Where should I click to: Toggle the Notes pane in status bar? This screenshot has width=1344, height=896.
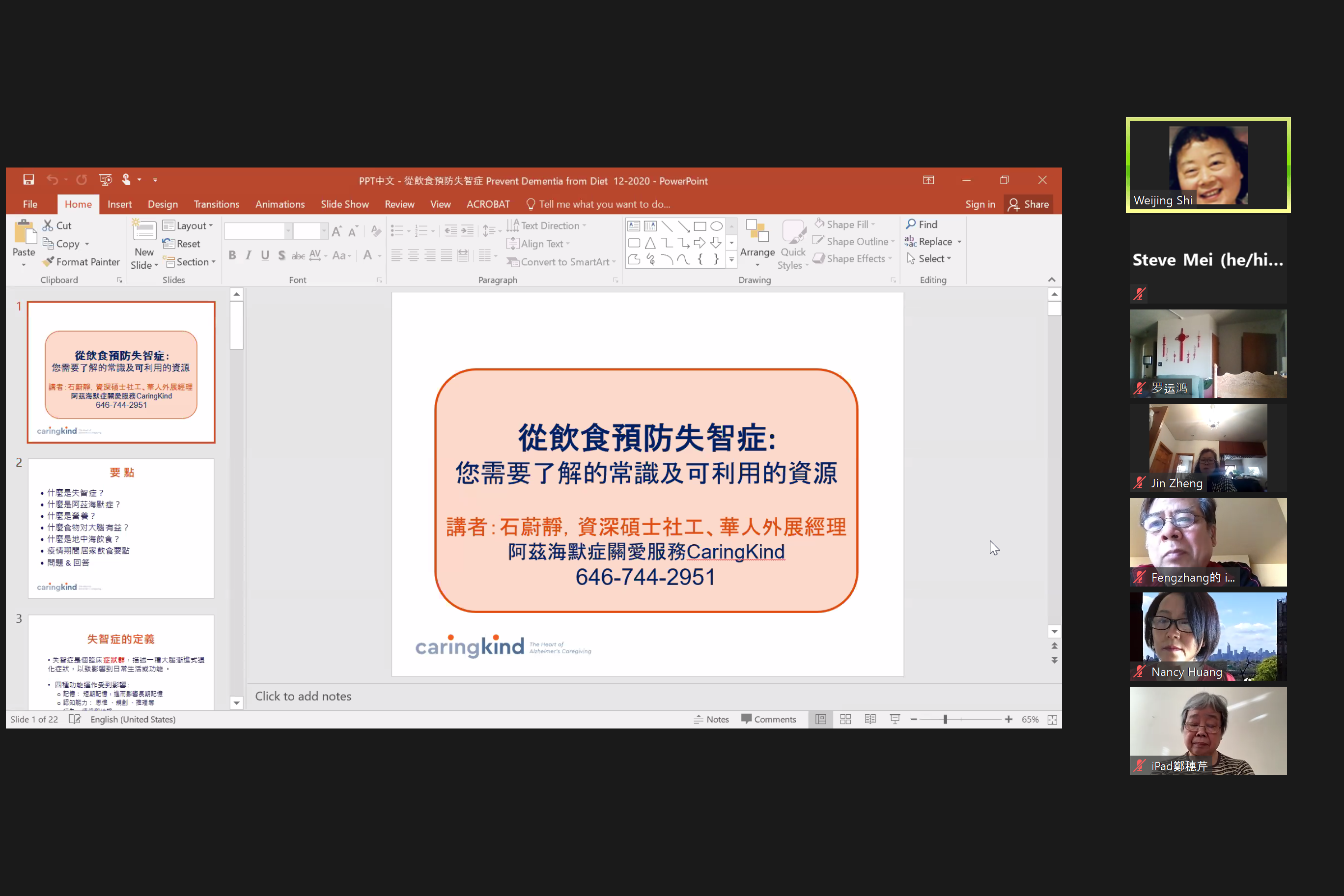tap(711, 720)
